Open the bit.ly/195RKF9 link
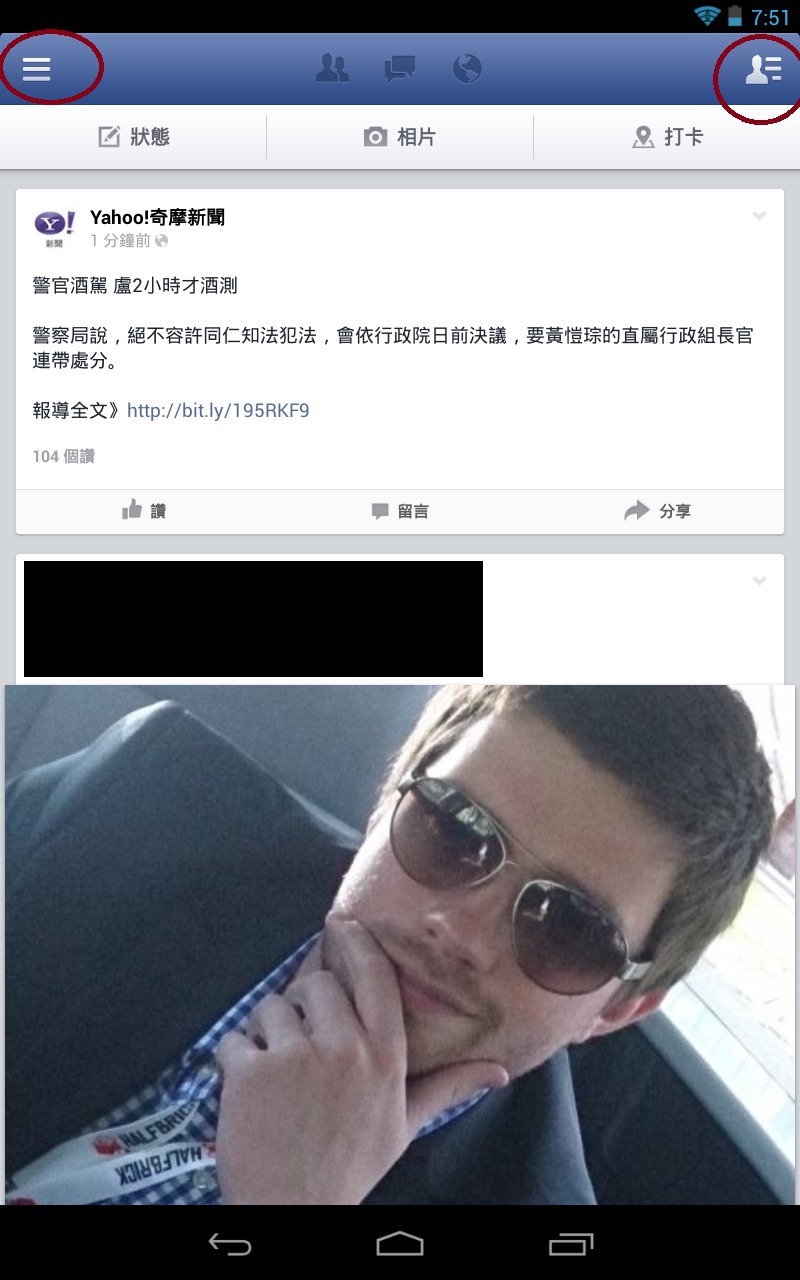 218,411
